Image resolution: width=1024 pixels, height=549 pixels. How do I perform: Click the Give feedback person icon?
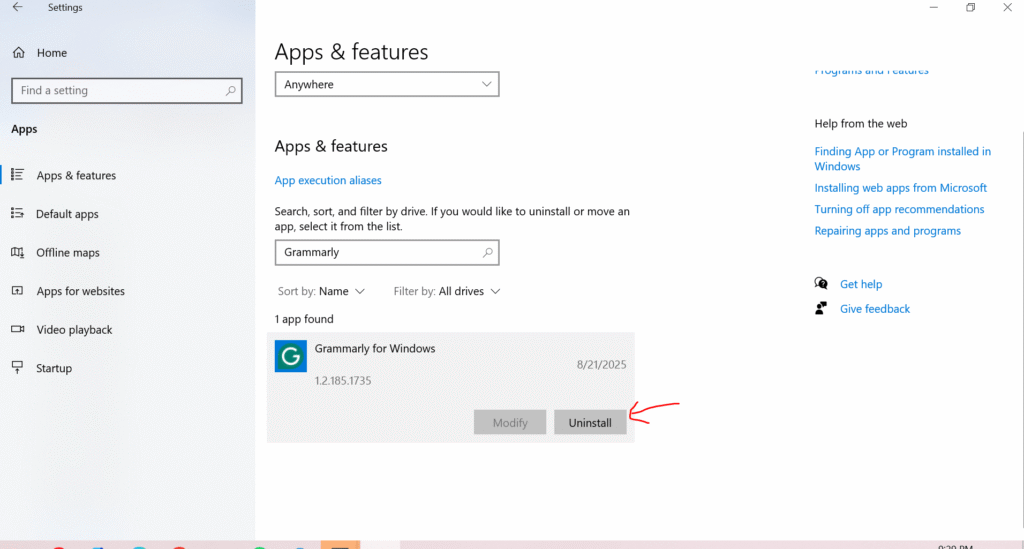[821, 309]
